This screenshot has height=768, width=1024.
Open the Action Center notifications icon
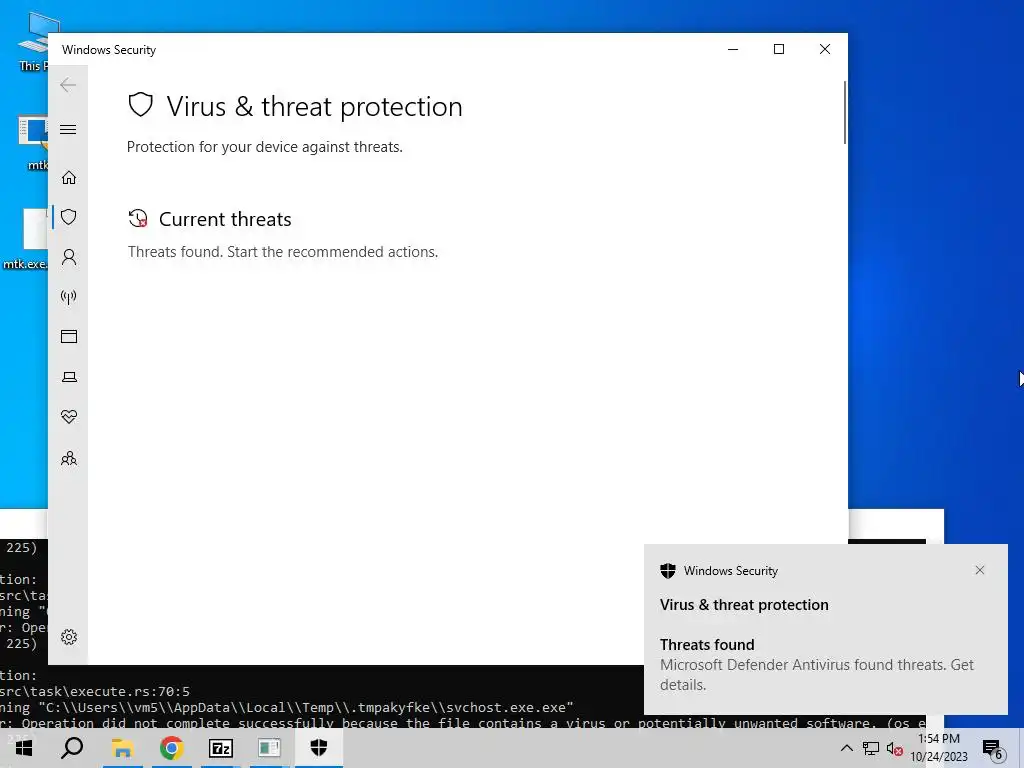click(993, 748)
